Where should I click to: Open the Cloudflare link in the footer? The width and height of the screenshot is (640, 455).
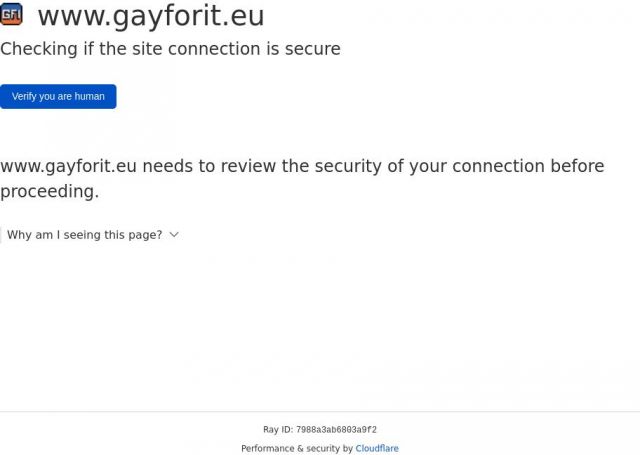pyautogui.click(x=377, y=449)
